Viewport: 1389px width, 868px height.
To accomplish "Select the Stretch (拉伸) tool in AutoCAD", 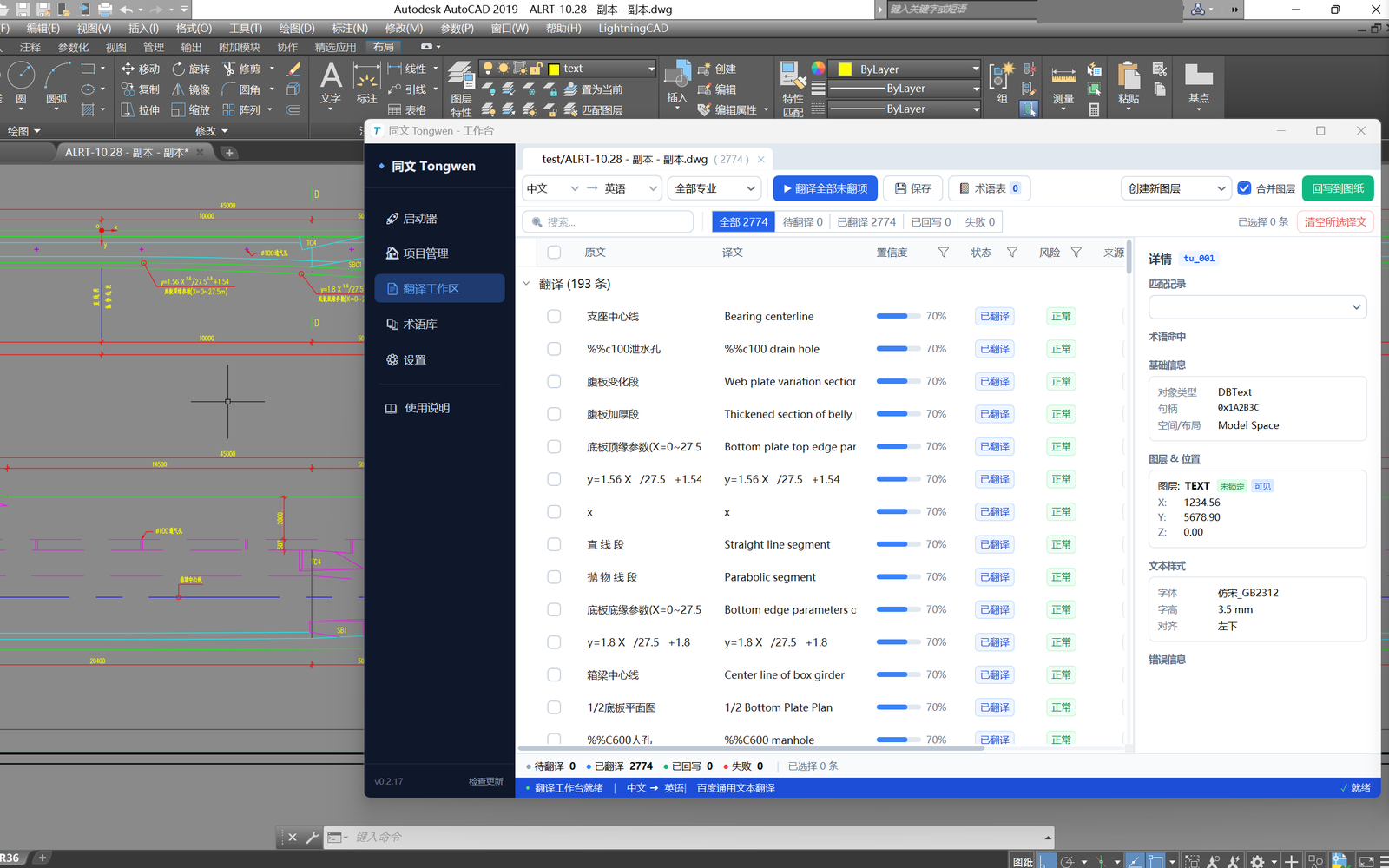I will (141, 110).
